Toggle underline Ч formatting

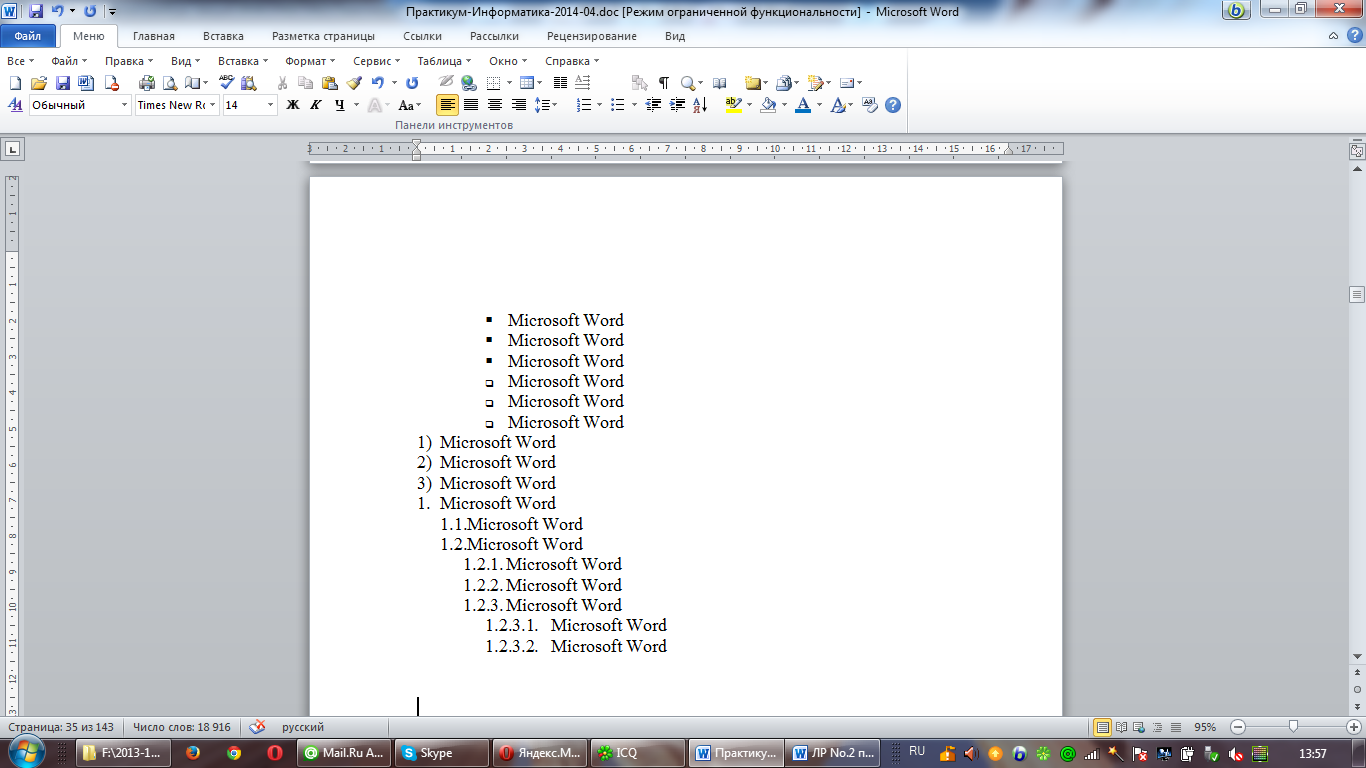click(340, 104)
